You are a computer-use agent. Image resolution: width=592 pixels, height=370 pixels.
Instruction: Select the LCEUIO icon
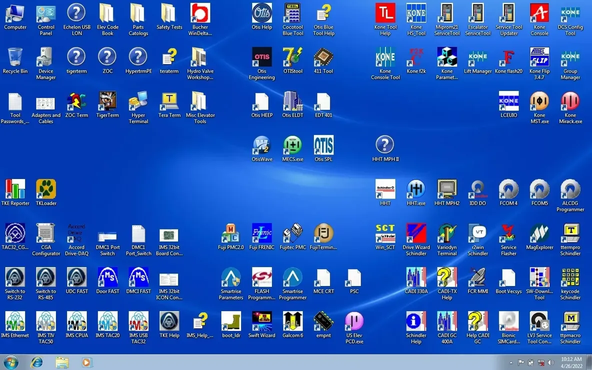point(509,104)
